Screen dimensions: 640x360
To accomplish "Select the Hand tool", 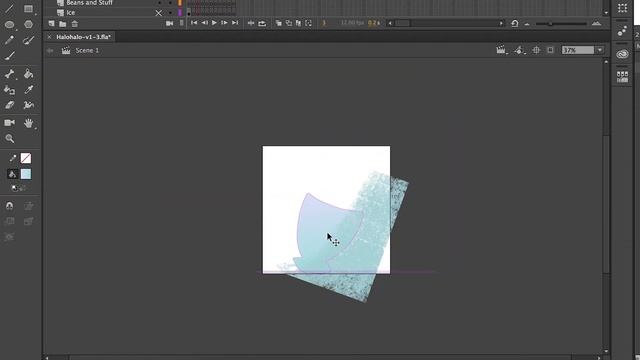I will pos(28,122).
